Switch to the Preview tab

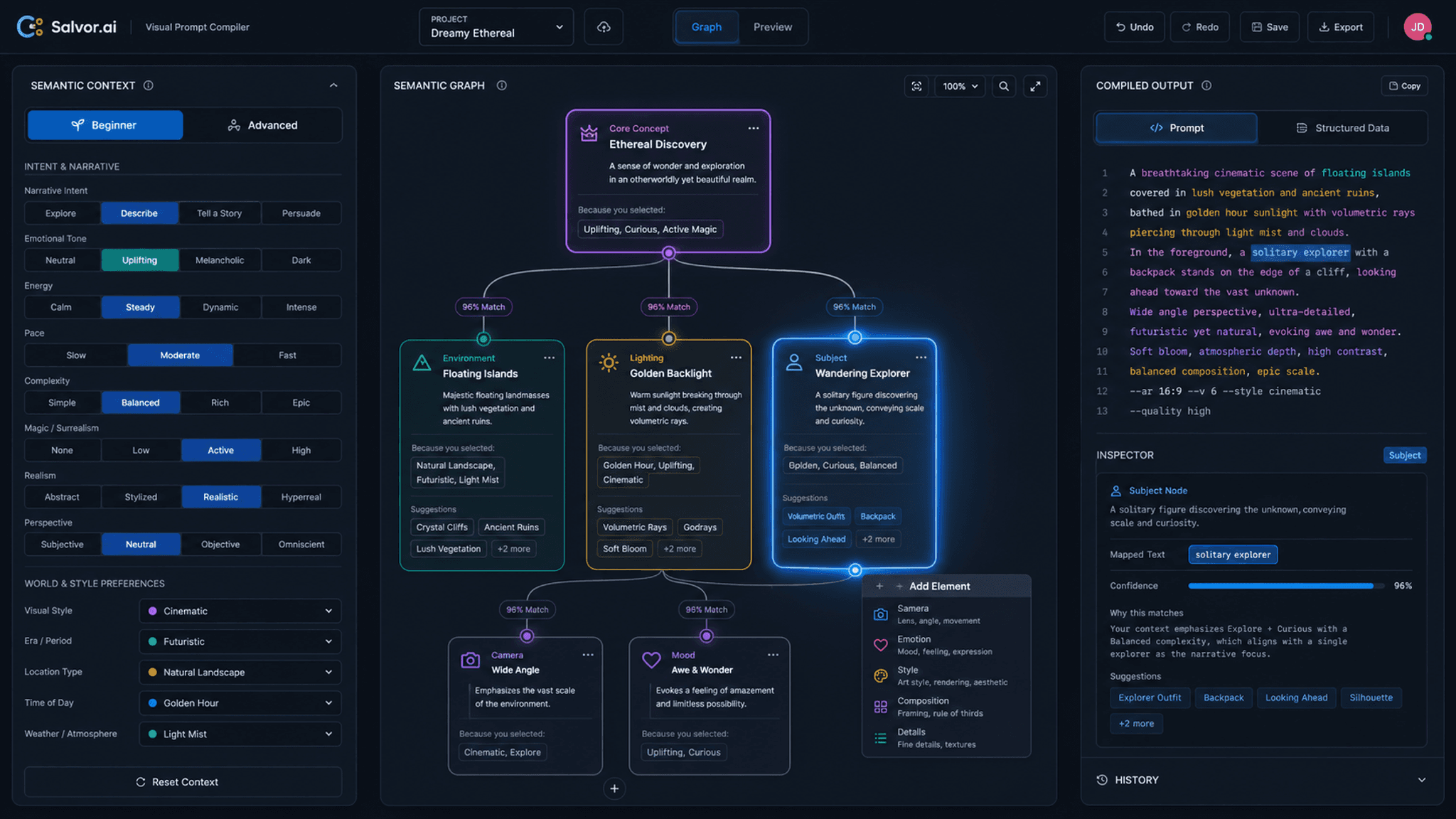(773, 27)
